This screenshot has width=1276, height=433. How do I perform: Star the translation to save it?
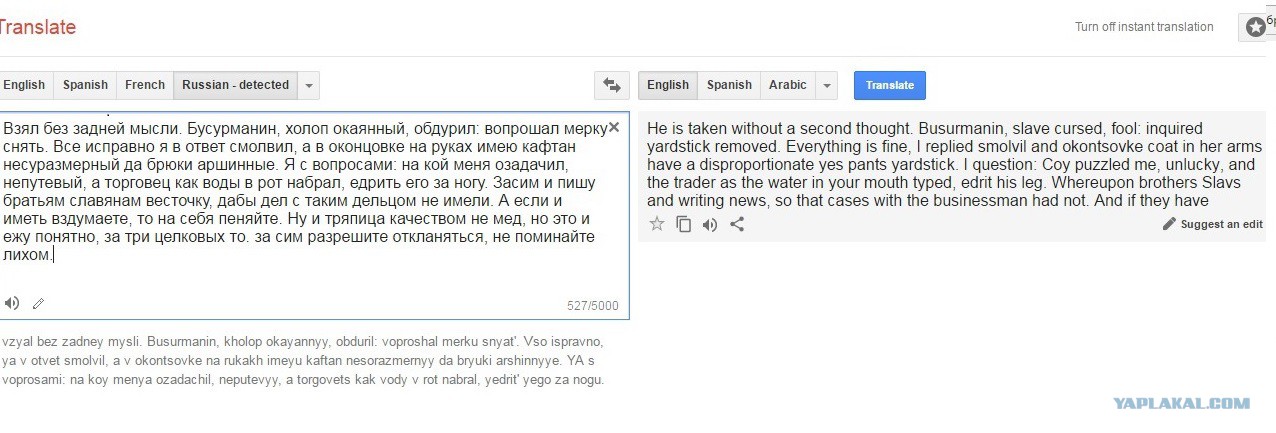click(657, 224)
